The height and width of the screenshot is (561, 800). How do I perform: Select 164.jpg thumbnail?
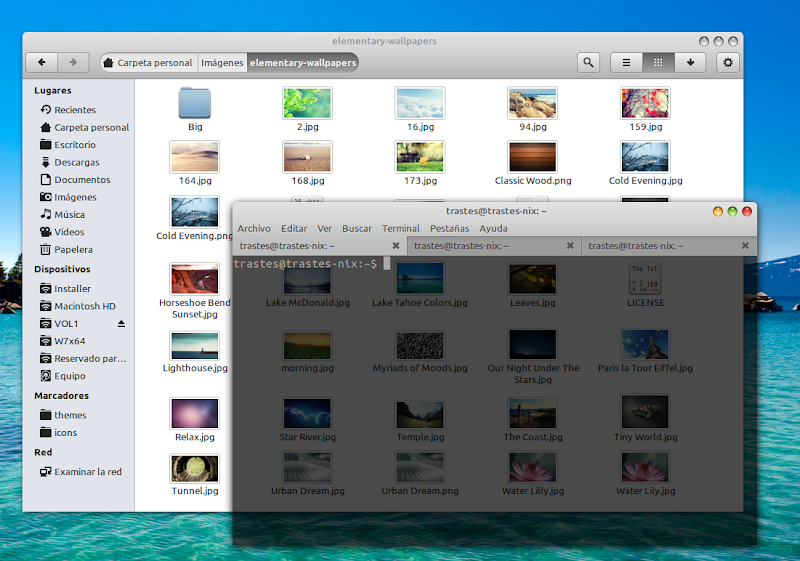[x=194, y=157]
